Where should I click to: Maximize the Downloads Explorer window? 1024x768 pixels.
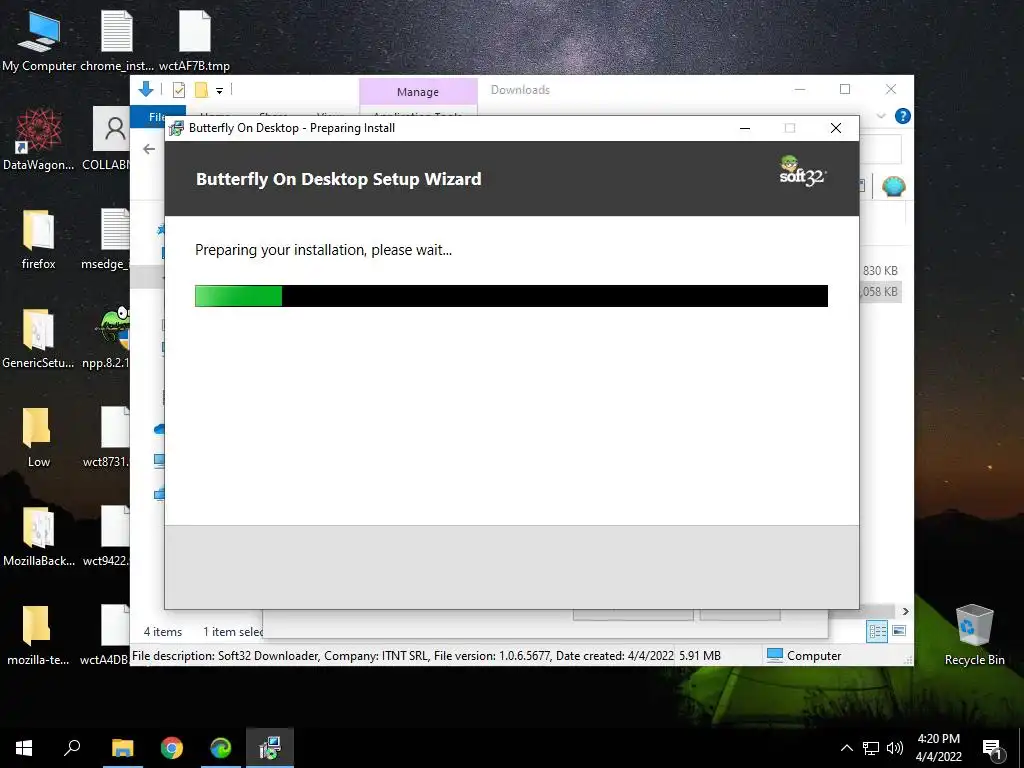point(845,89)
